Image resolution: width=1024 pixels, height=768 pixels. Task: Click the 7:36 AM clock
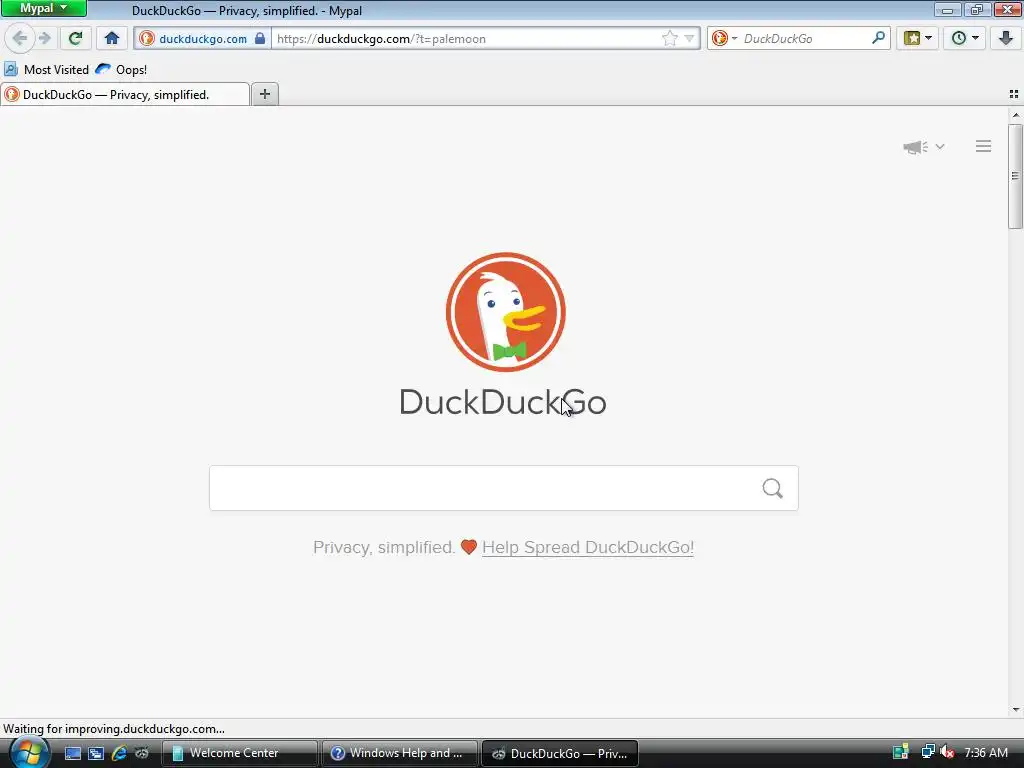(986, 752)
